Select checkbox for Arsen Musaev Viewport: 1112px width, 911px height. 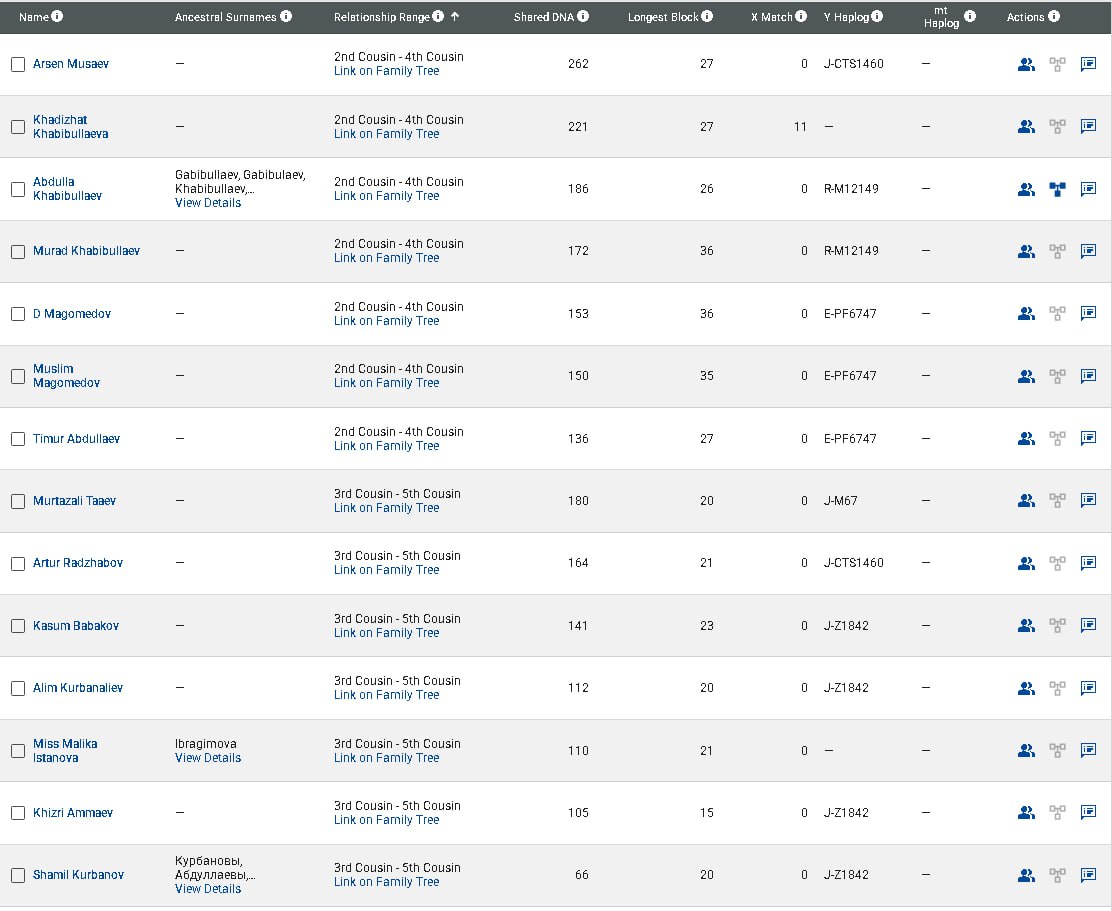(x=18, y=65)
